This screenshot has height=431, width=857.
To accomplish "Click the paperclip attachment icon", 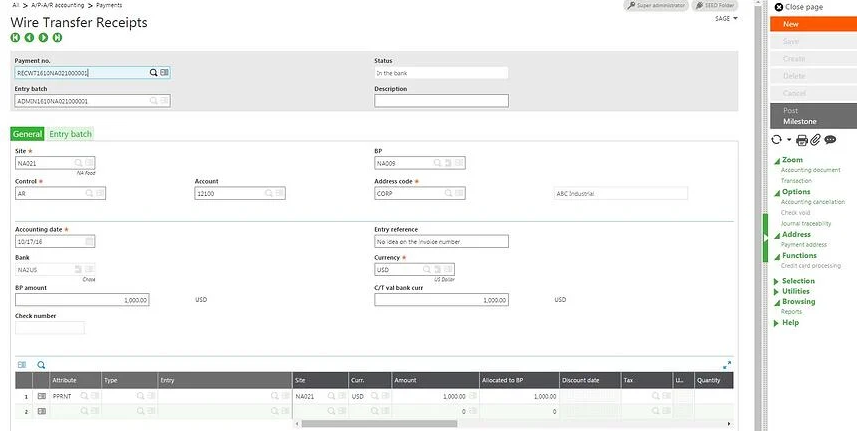I will [815, 140].
